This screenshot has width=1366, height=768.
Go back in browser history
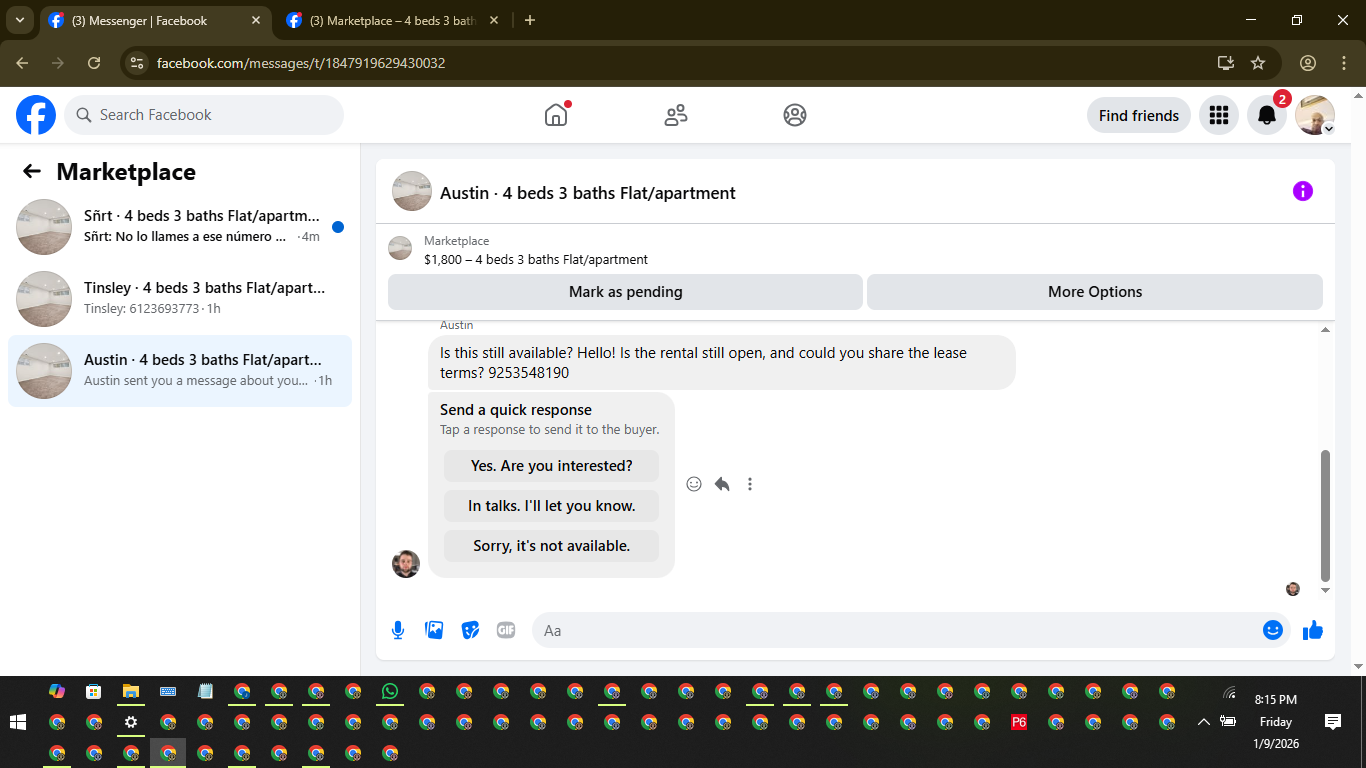point(22,63)
